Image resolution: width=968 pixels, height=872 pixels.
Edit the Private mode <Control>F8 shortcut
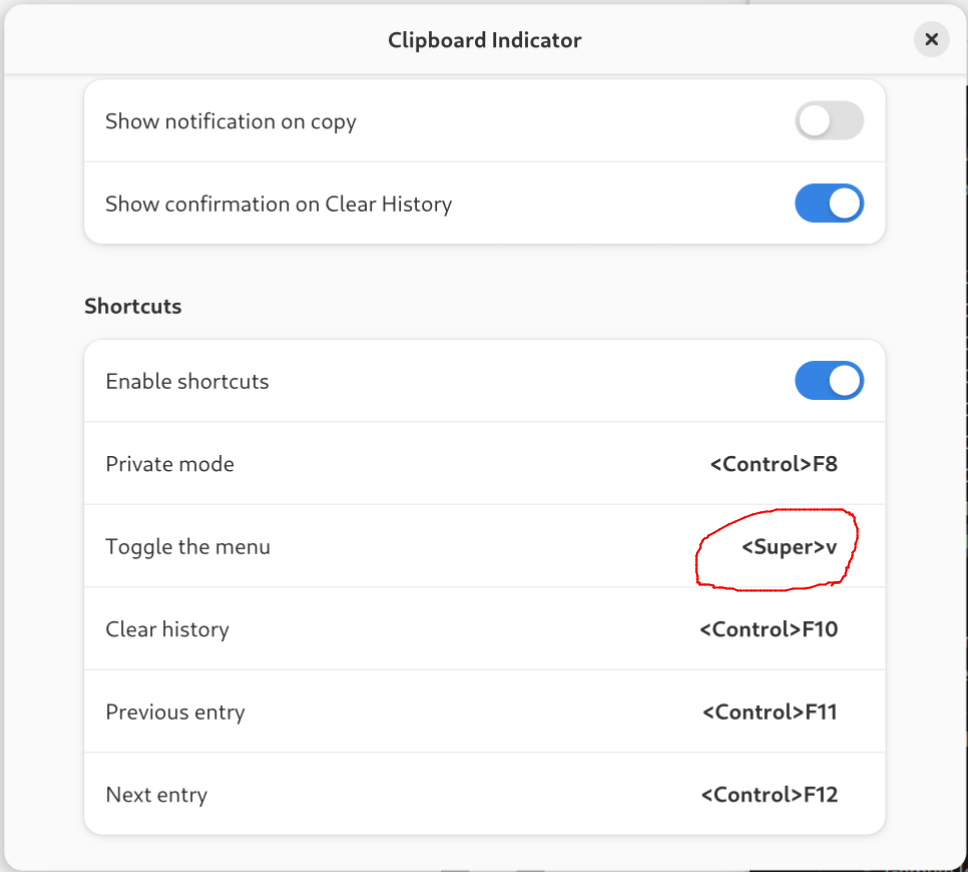pos(774,464)
